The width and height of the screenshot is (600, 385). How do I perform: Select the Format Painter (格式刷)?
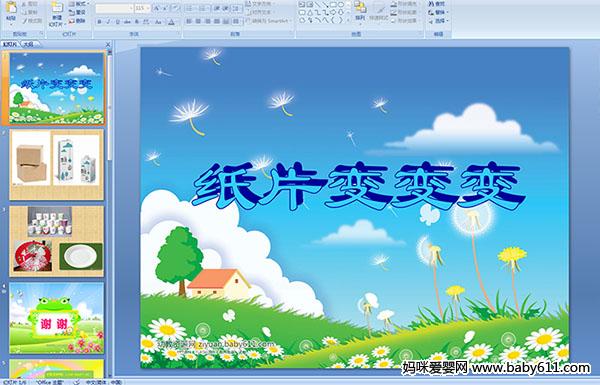[x=32, y=21]
